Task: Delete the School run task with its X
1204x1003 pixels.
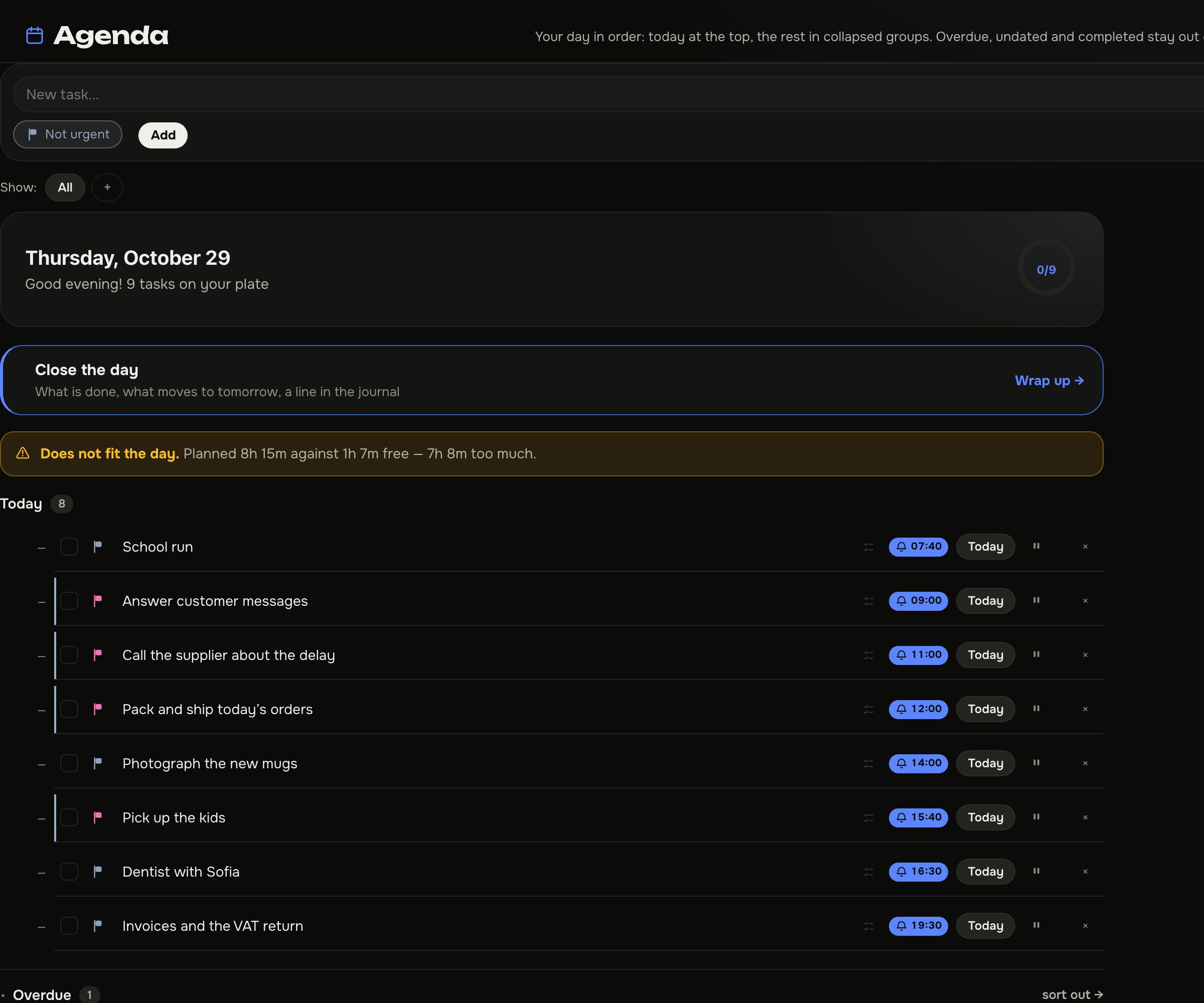Action: pyautogui.click(x=1085, y=547)
